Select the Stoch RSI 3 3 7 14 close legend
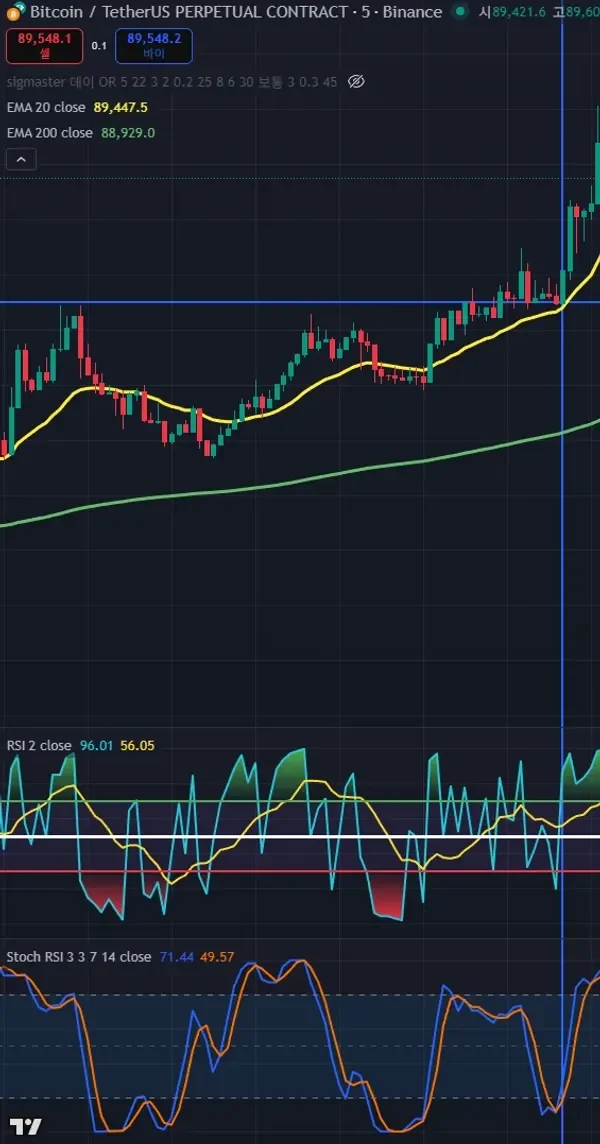The height and width of the screenshot is (1144, 600). tap(79, 956)
